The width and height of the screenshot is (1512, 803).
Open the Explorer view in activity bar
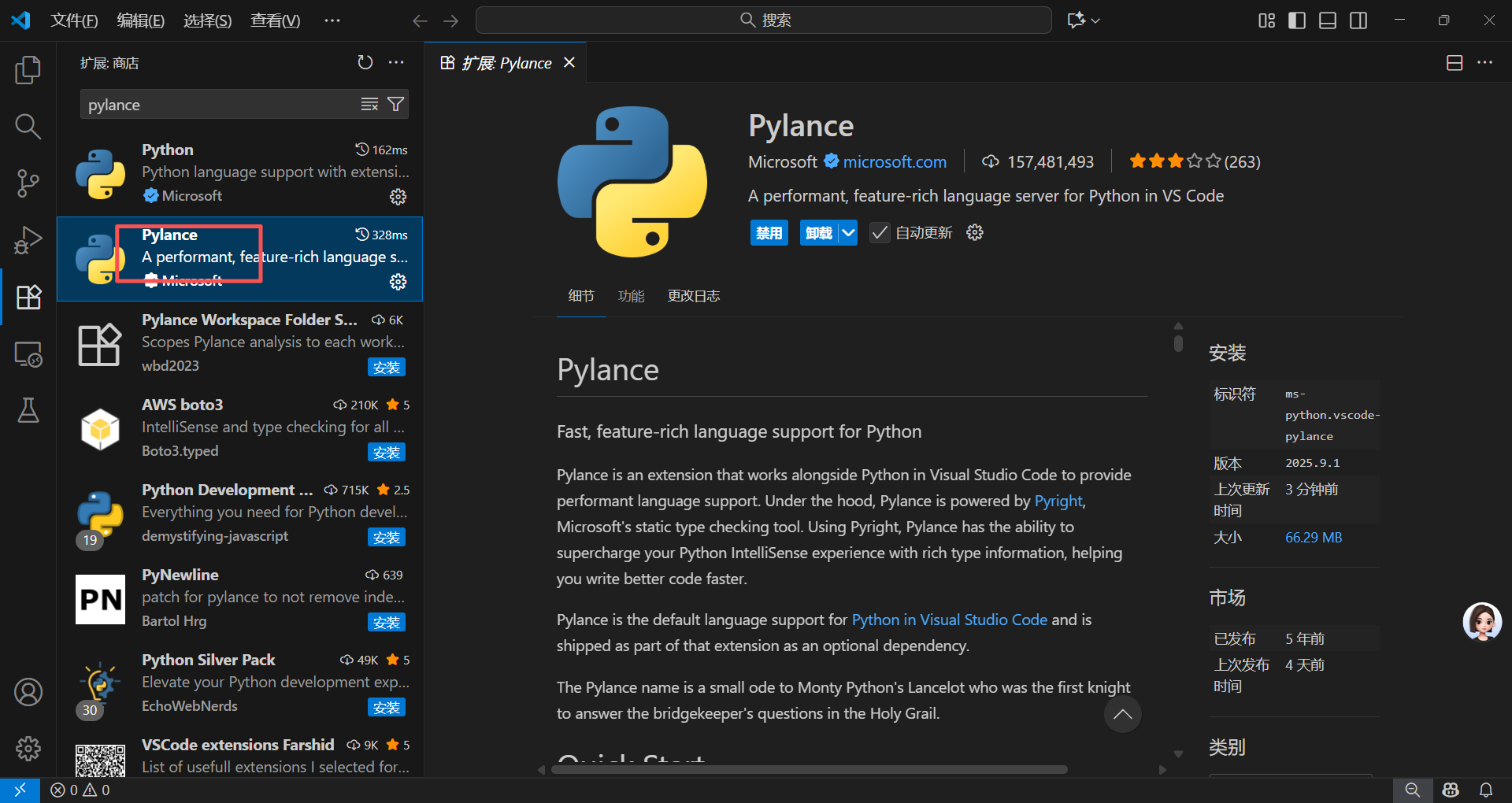point(28,70)
